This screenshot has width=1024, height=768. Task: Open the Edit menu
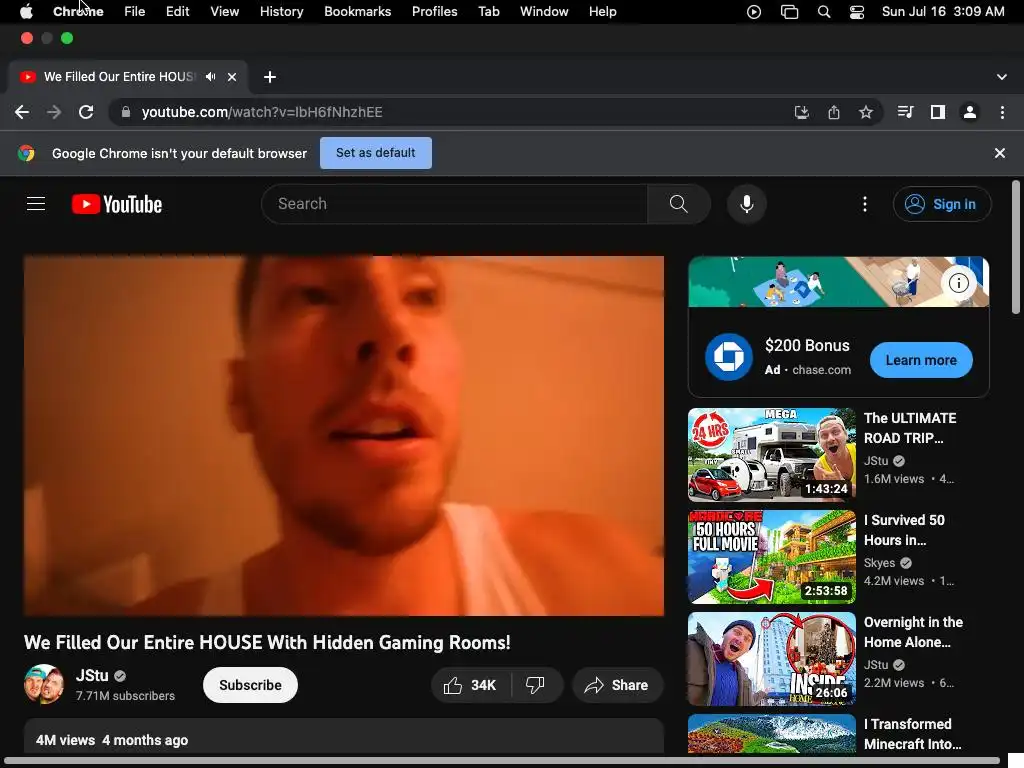(177, 11)
